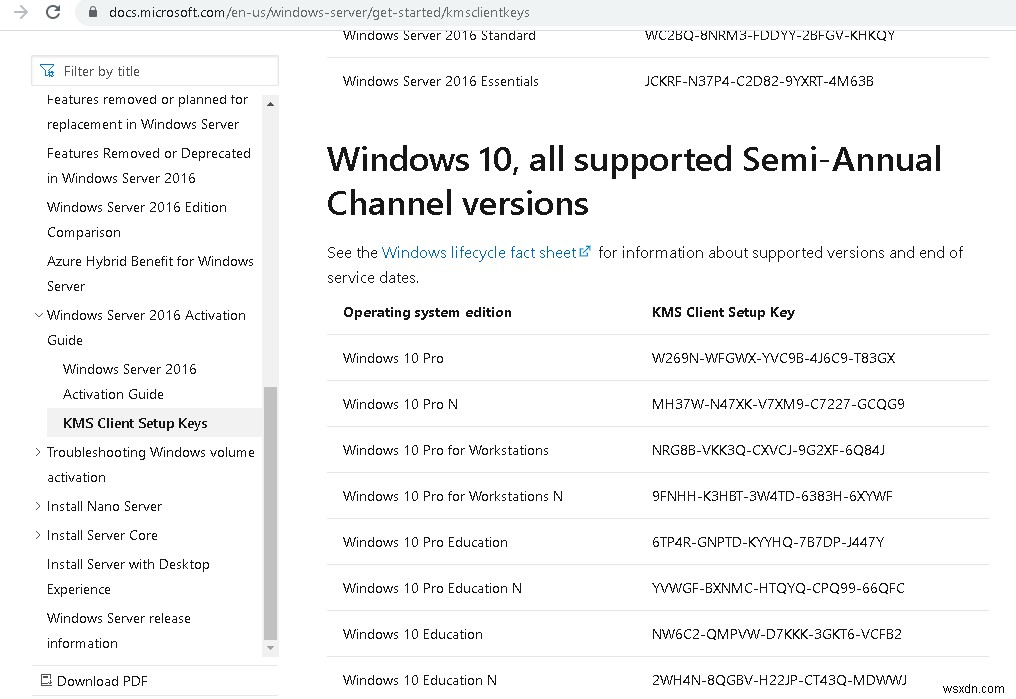Open Features Removed or Deprecated in Windows Server 2016

click(148, 165)
